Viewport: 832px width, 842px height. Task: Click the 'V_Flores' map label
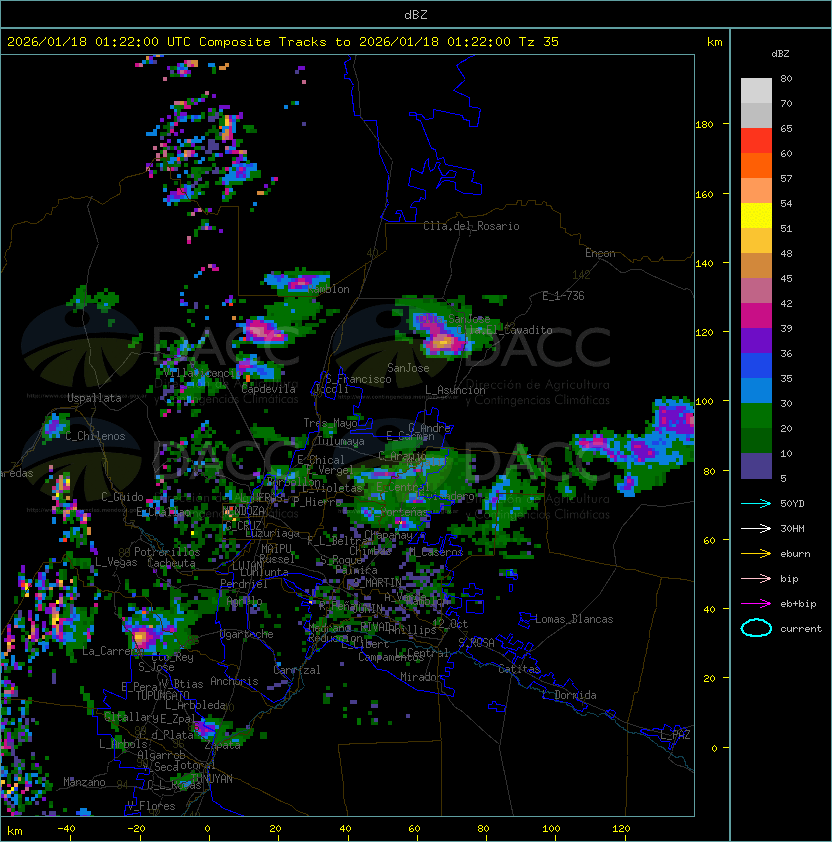(151, 806)
